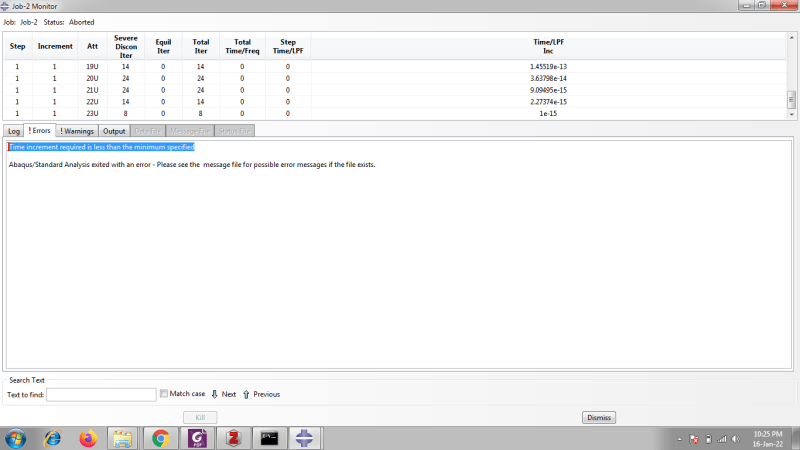Image resolution: width=800 pixels, height=450 pixels.
Task: Switch to the Output tab
Action: point(114,131)
